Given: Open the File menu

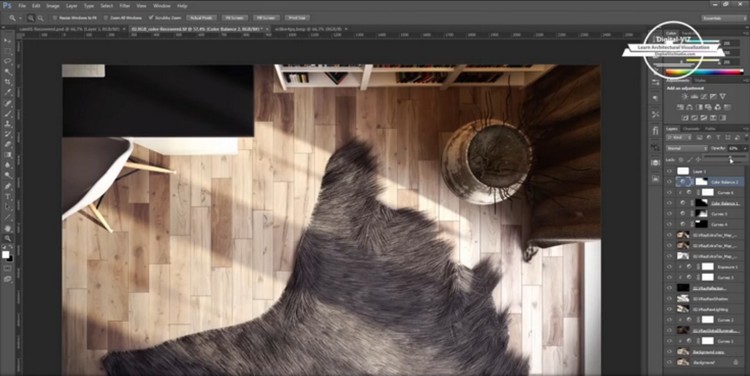Looking at the screenshot, I should click(22, 6).
